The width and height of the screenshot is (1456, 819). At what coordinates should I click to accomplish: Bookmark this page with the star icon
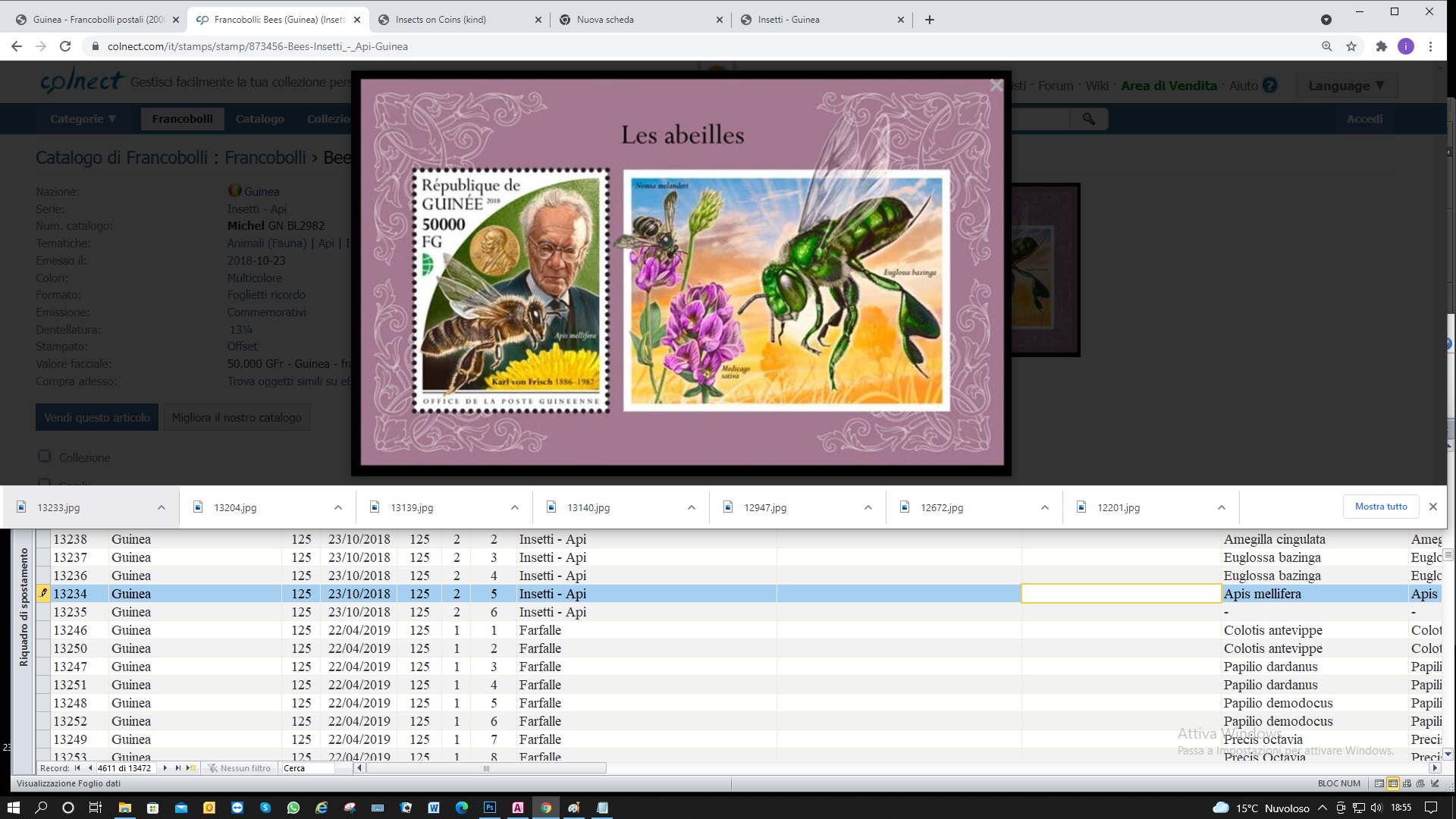[x=1351, y=46]
